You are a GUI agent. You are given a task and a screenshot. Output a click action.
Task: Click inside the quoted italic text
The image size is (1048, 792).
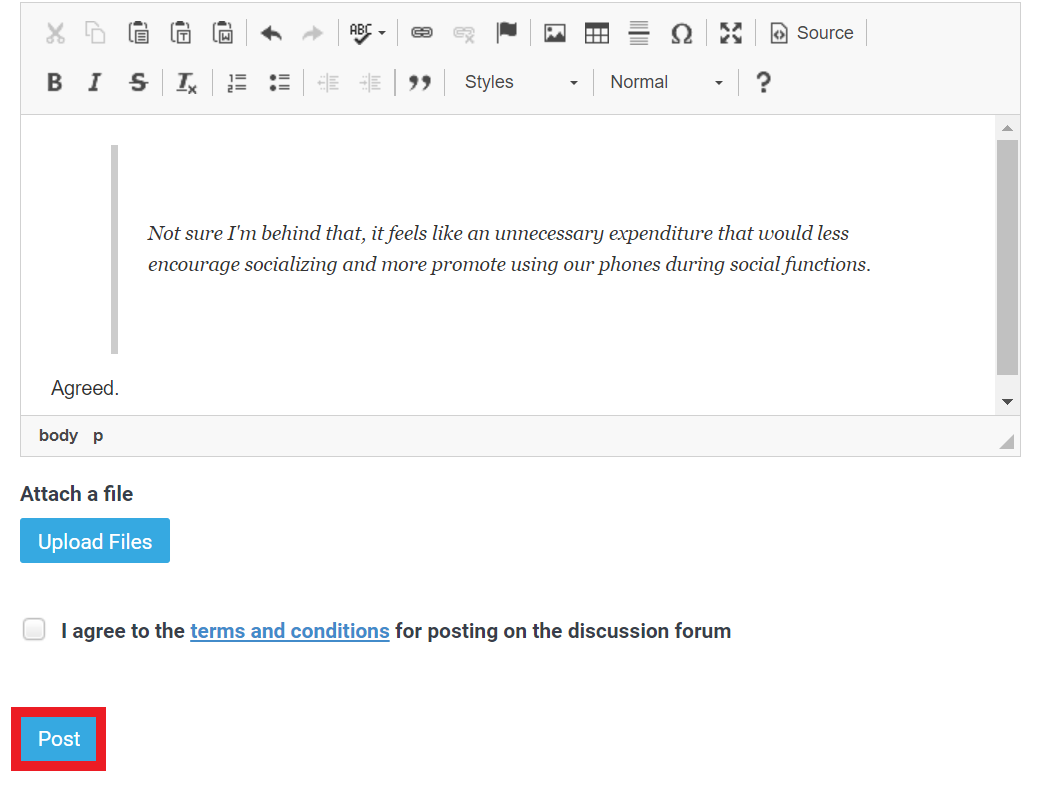pos(509,249)
